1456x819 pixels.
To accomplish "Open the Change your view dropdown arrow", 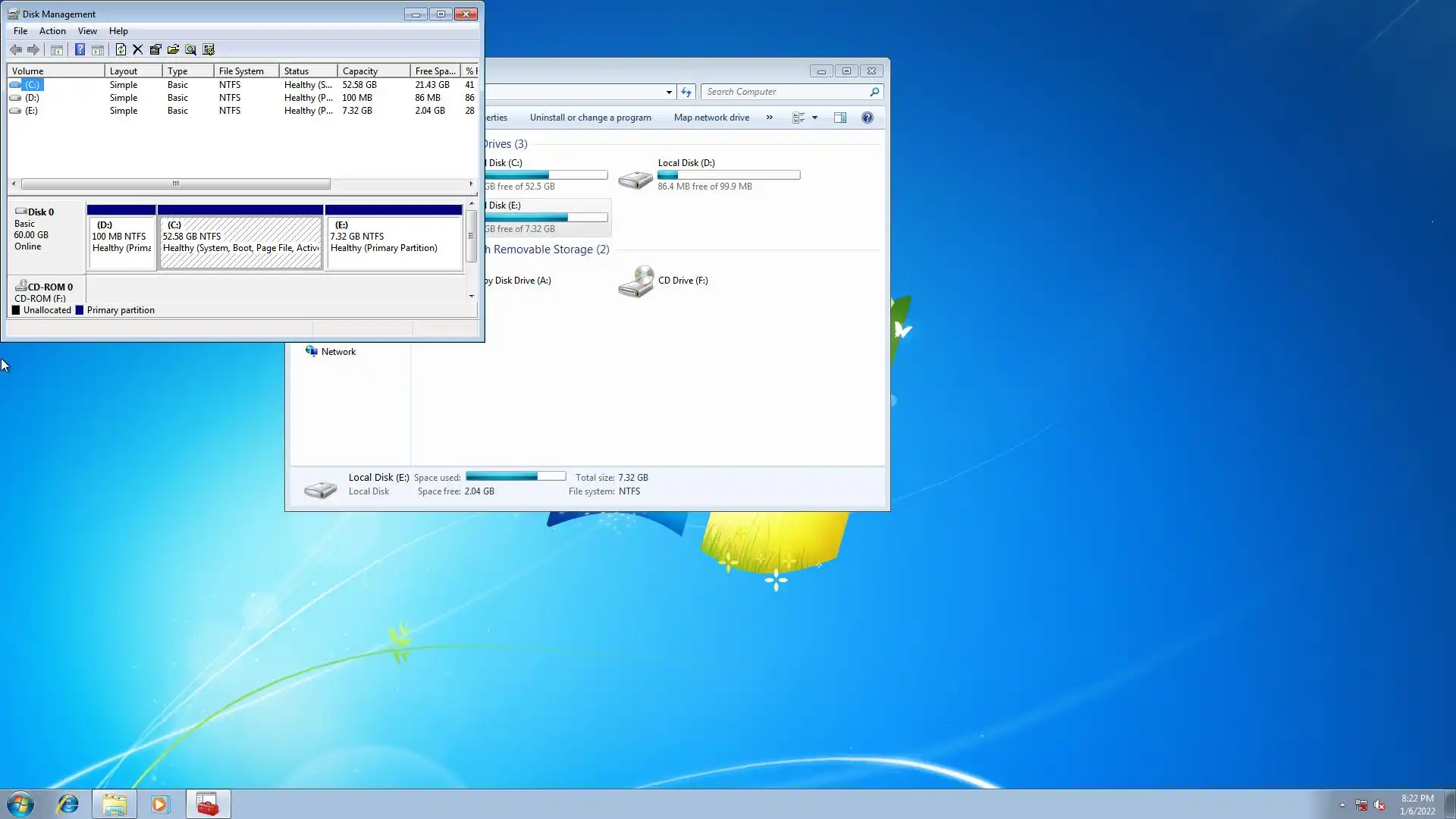I will click(x=814, y=118).
